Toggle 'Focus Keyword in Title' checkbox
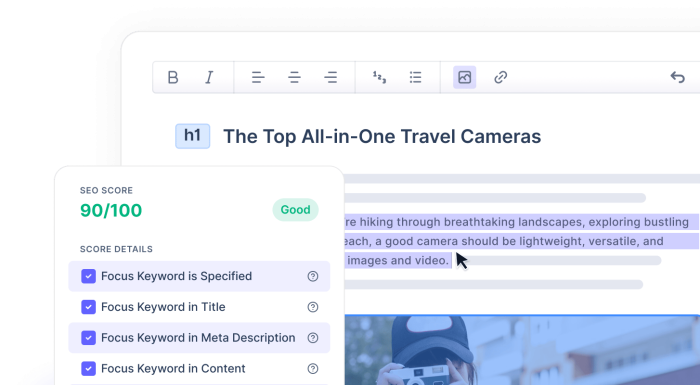Image resolution: width=700 pixels, height=385 pixels. (88, 307)
